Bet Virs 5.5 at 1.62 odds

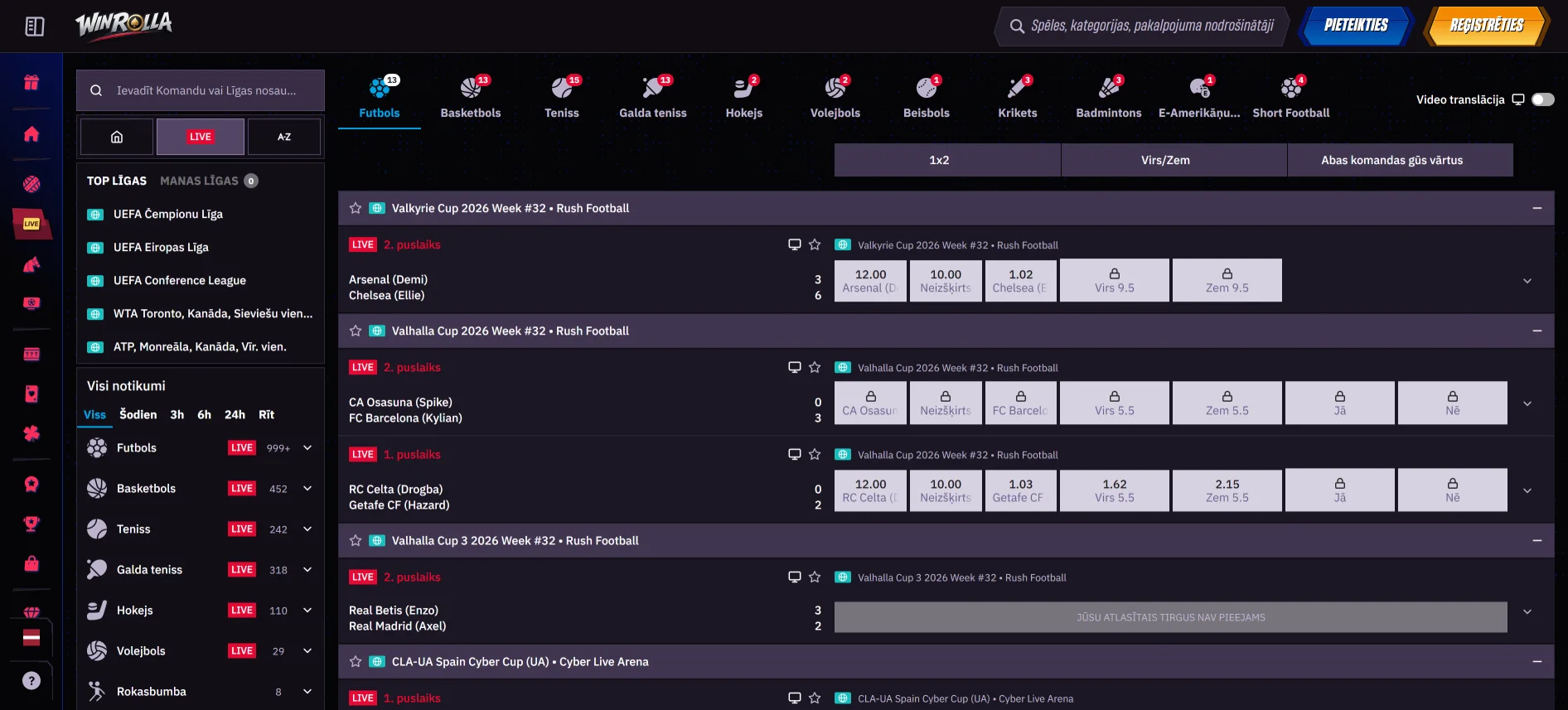pyautogui.click(x=1115, y=490)
